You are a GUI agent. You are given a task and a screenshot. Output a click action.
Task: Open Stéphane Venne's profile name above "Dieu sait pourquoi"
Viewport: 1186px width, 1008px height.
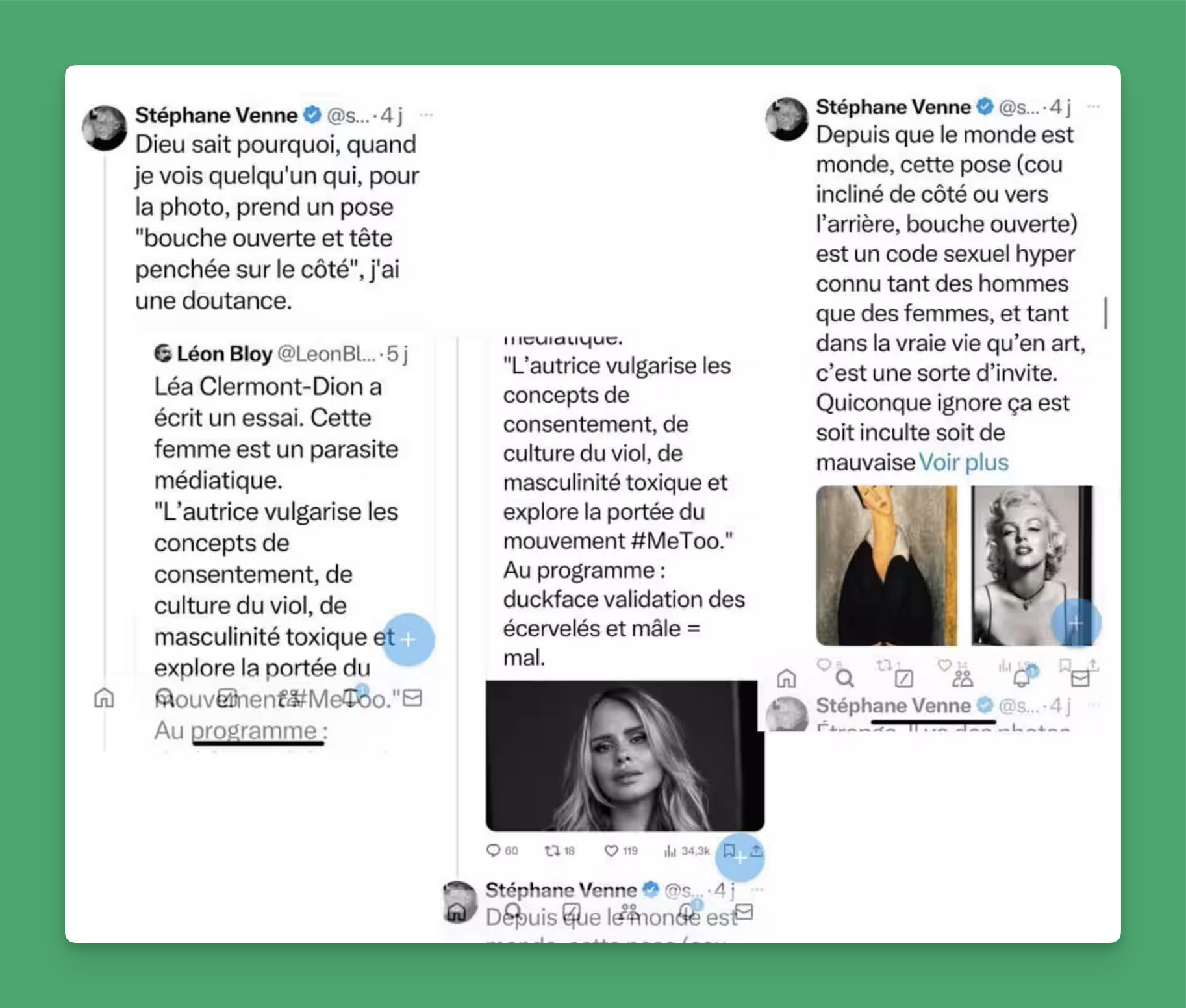(x=216, y=115)
